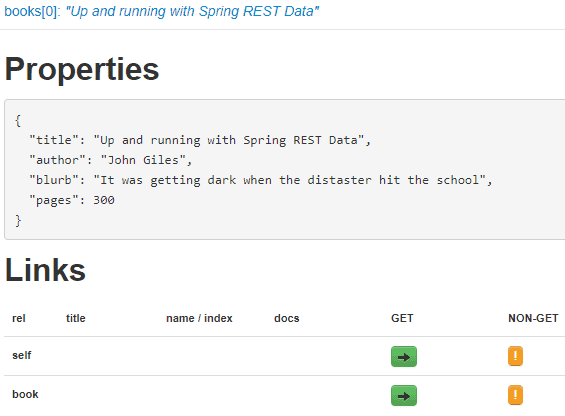The image size is (565, 416).
Task: Click the name / index column header
Action: click(199, 318)
